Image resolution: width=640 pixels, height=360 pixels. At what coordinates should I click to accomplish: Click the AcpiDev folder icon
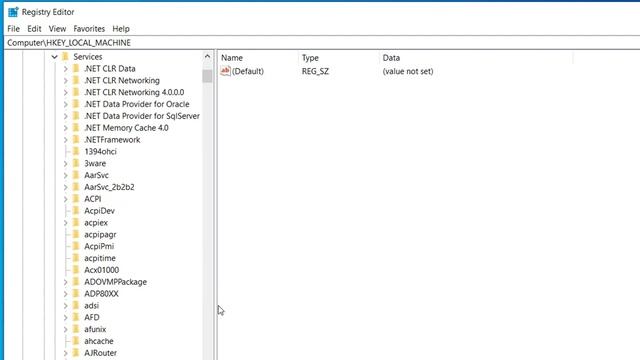click(x=76, y=210)
